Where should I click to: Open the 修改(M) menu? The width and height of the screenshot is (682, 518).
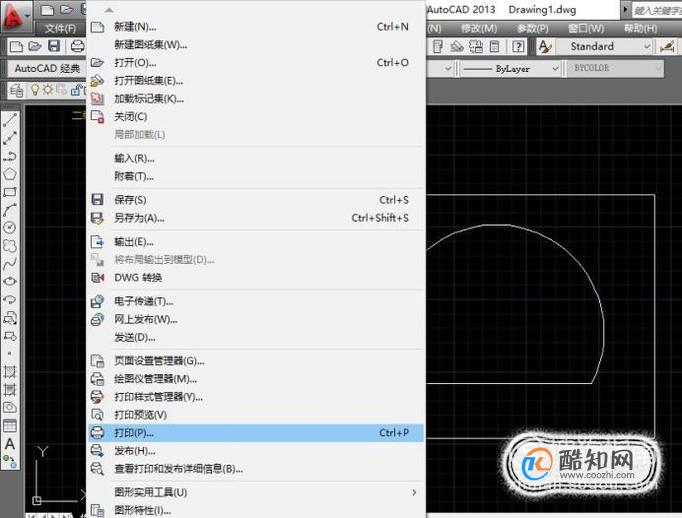[479, 28]
